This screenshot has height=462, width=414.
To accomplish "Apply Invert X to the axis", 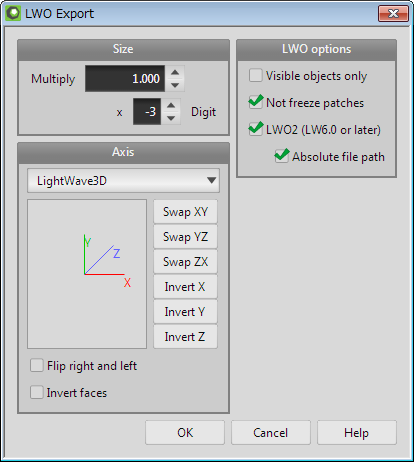I will 185,287.
